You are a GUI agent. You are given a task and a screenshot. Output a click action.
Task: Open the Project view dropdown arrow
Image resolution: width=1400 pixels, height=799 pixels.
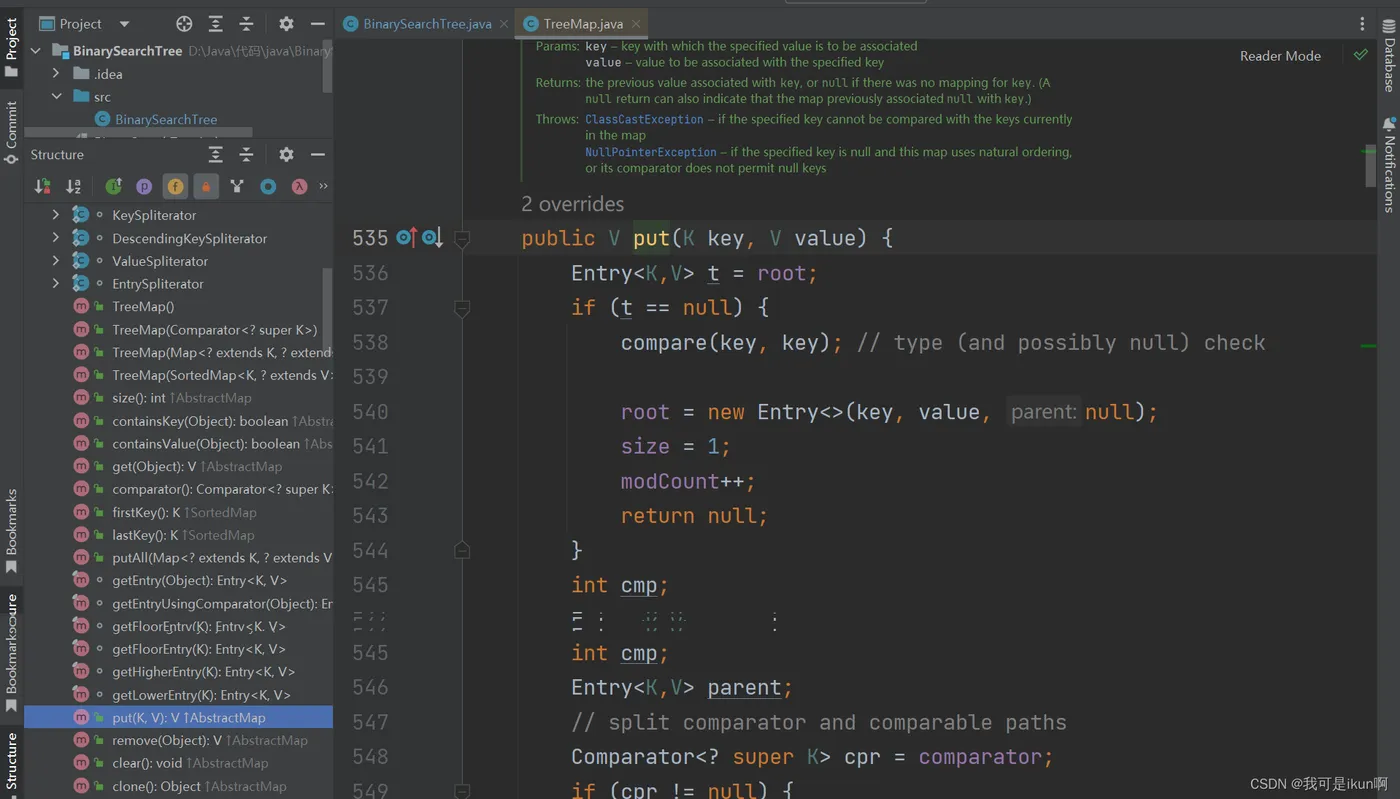tap(124, 24)
